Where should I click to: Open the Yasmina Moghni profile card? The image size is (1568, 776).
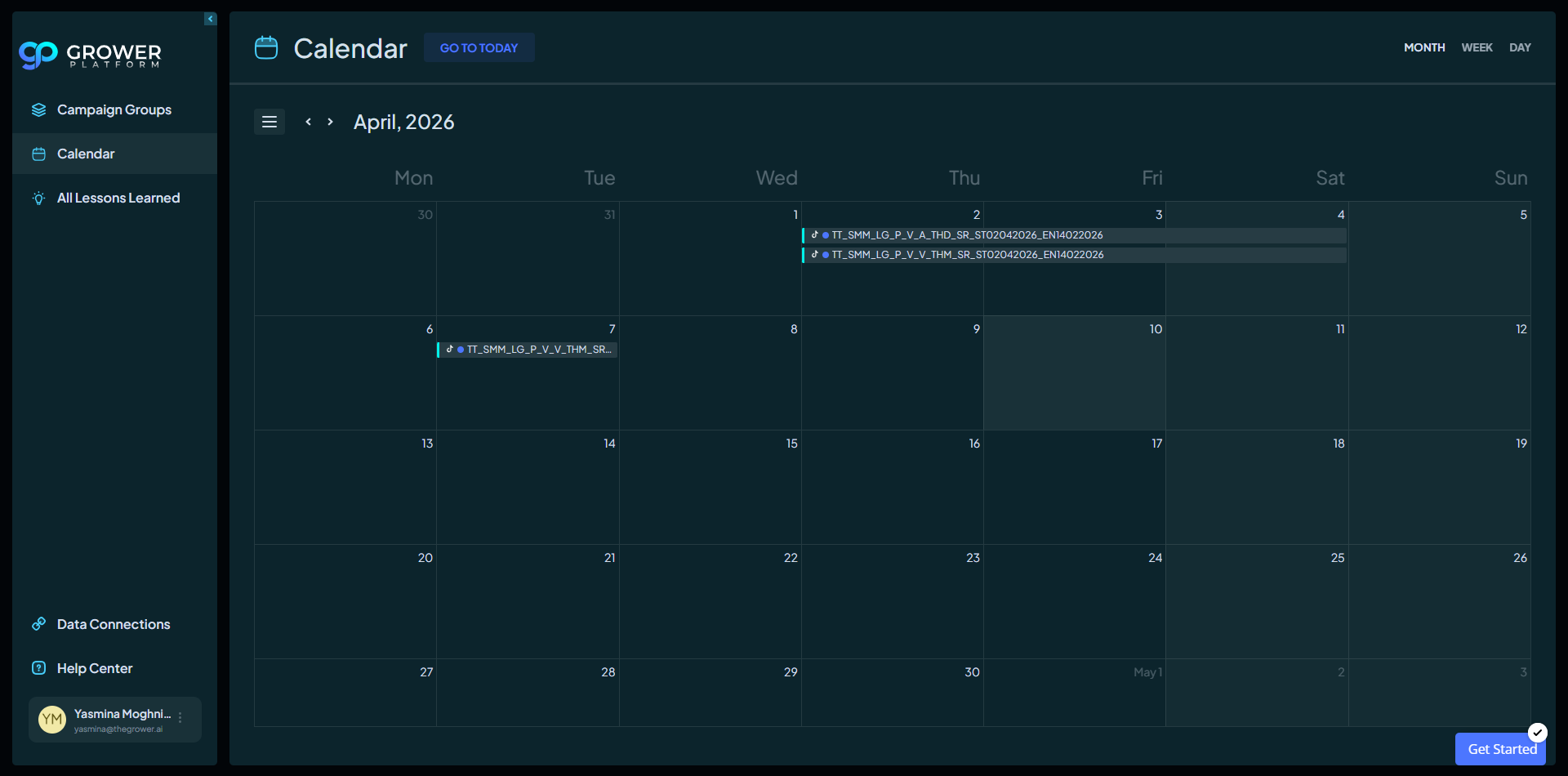coord(115,720)
